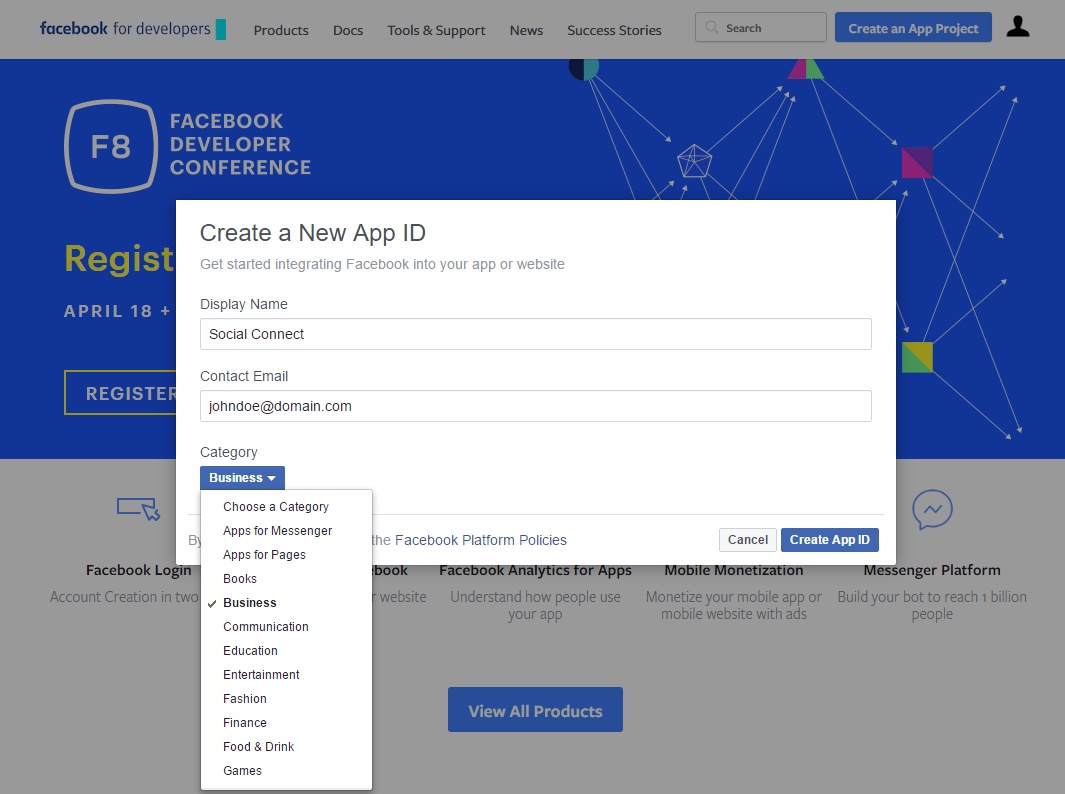Select the checked Business category
1065x794 pixels.
click(286, 602)
